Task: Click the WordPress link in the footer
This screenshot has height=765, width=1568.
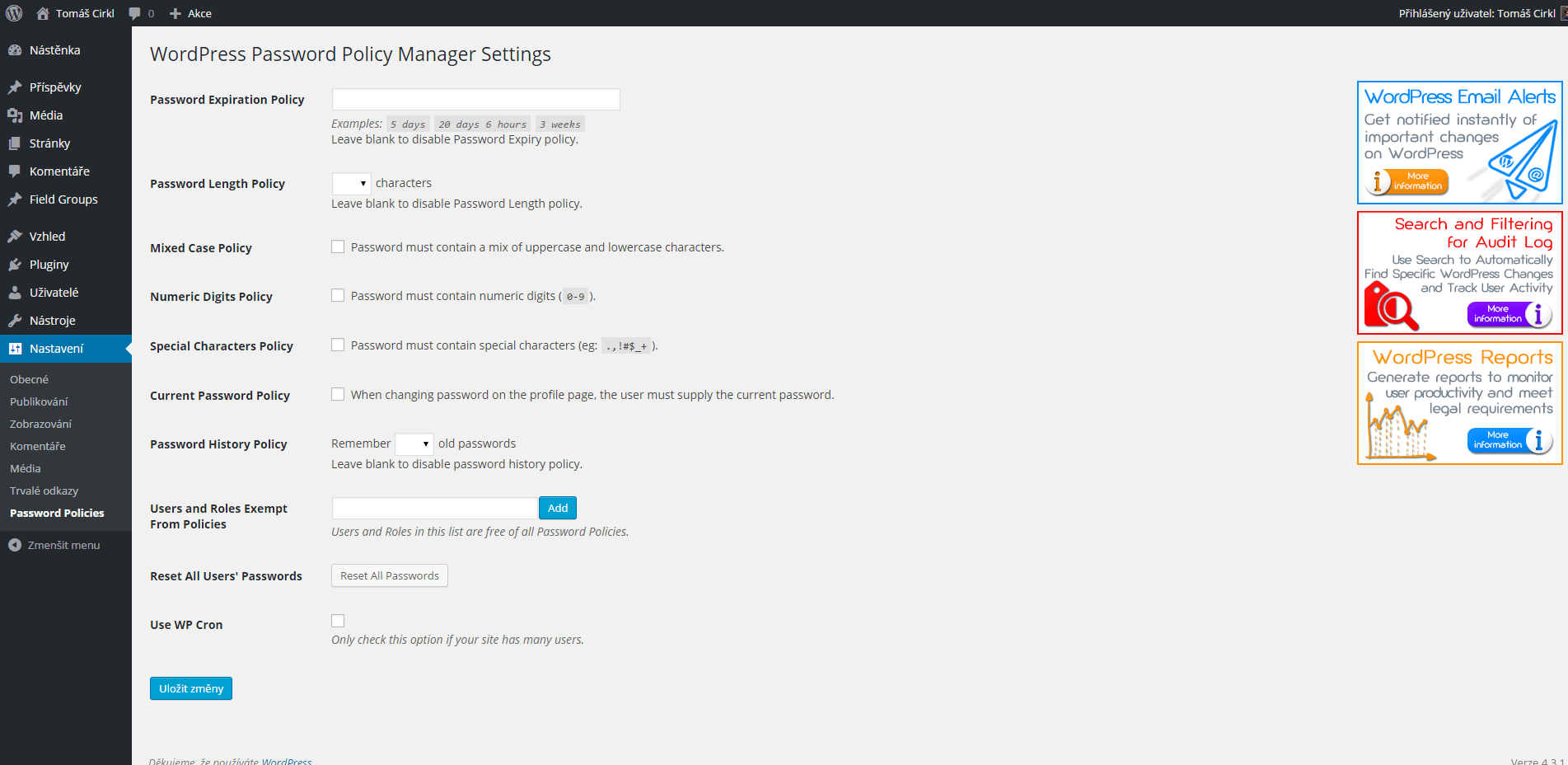Action: [x=287, y=761]
